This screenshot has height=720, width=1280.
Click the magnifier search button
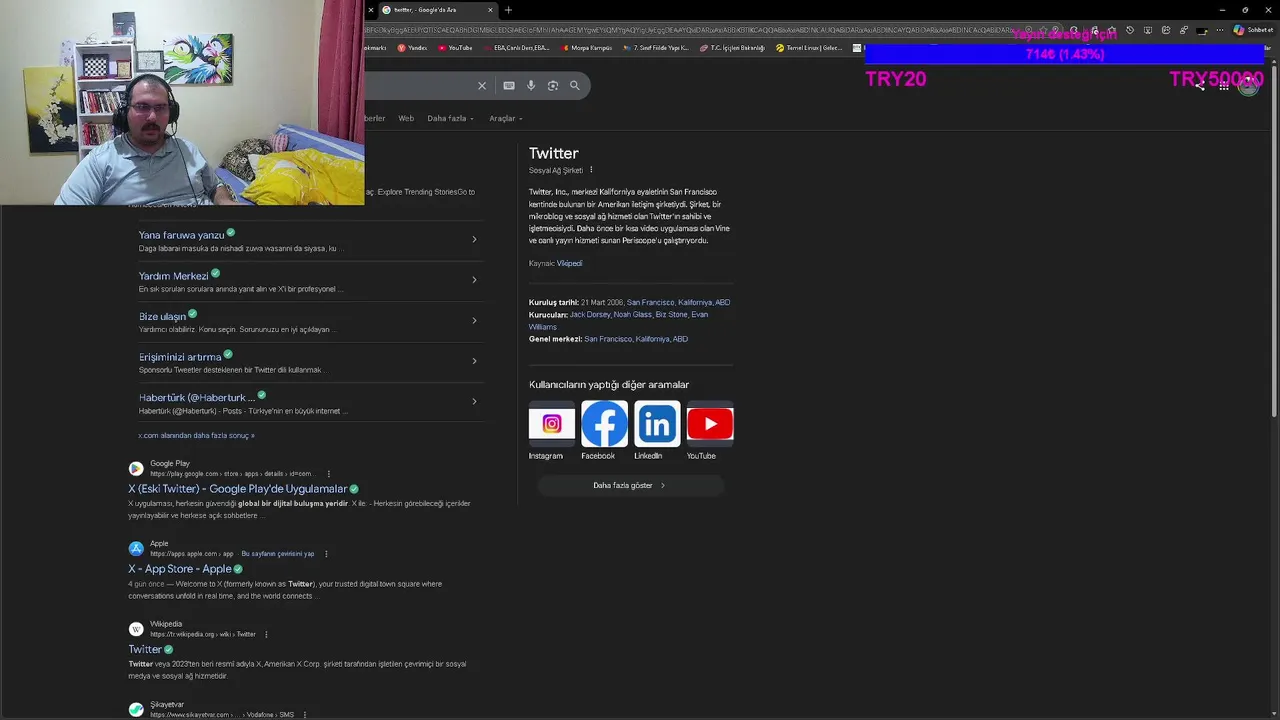pos(575,86)
